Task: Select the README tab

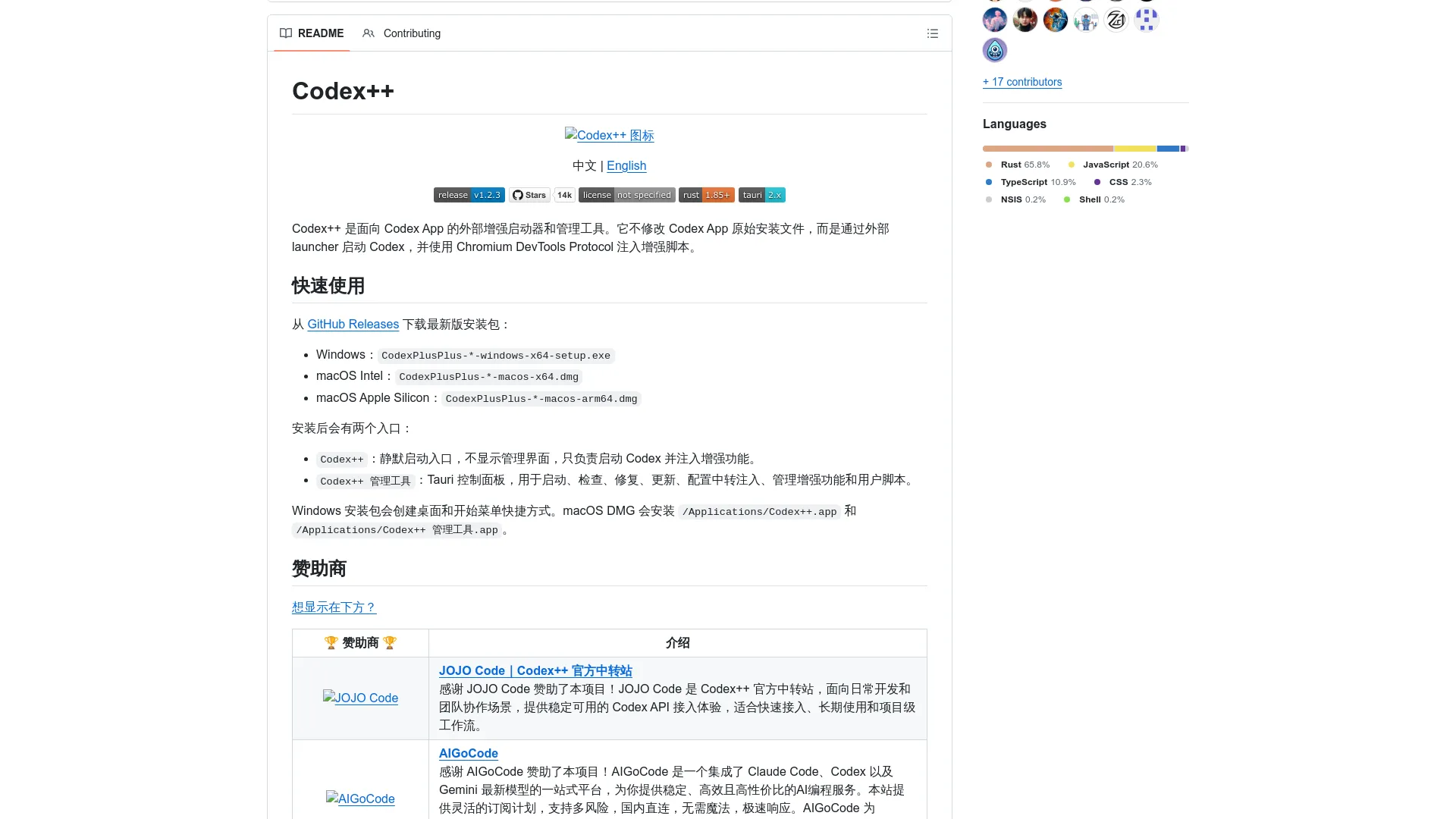Action: (x=312, y=33)
